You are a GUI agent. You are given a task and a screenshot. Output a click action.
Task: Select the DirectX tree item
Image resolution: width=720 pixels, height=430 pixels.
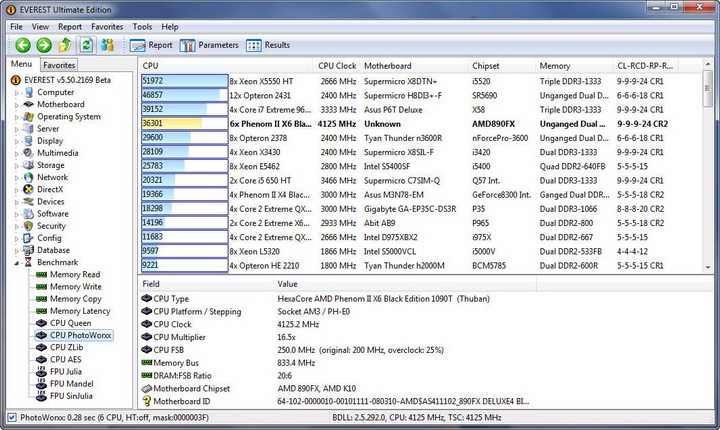[50, 189]
